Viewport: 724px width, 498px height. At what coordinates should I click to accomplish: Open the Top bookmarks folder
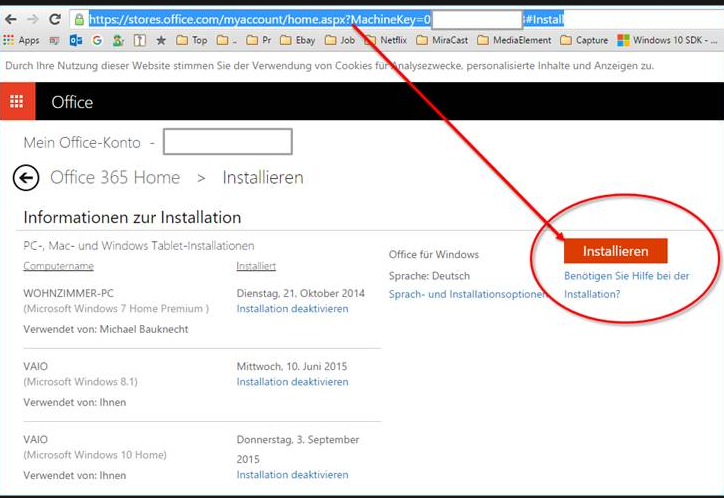(x=192, y=40)
